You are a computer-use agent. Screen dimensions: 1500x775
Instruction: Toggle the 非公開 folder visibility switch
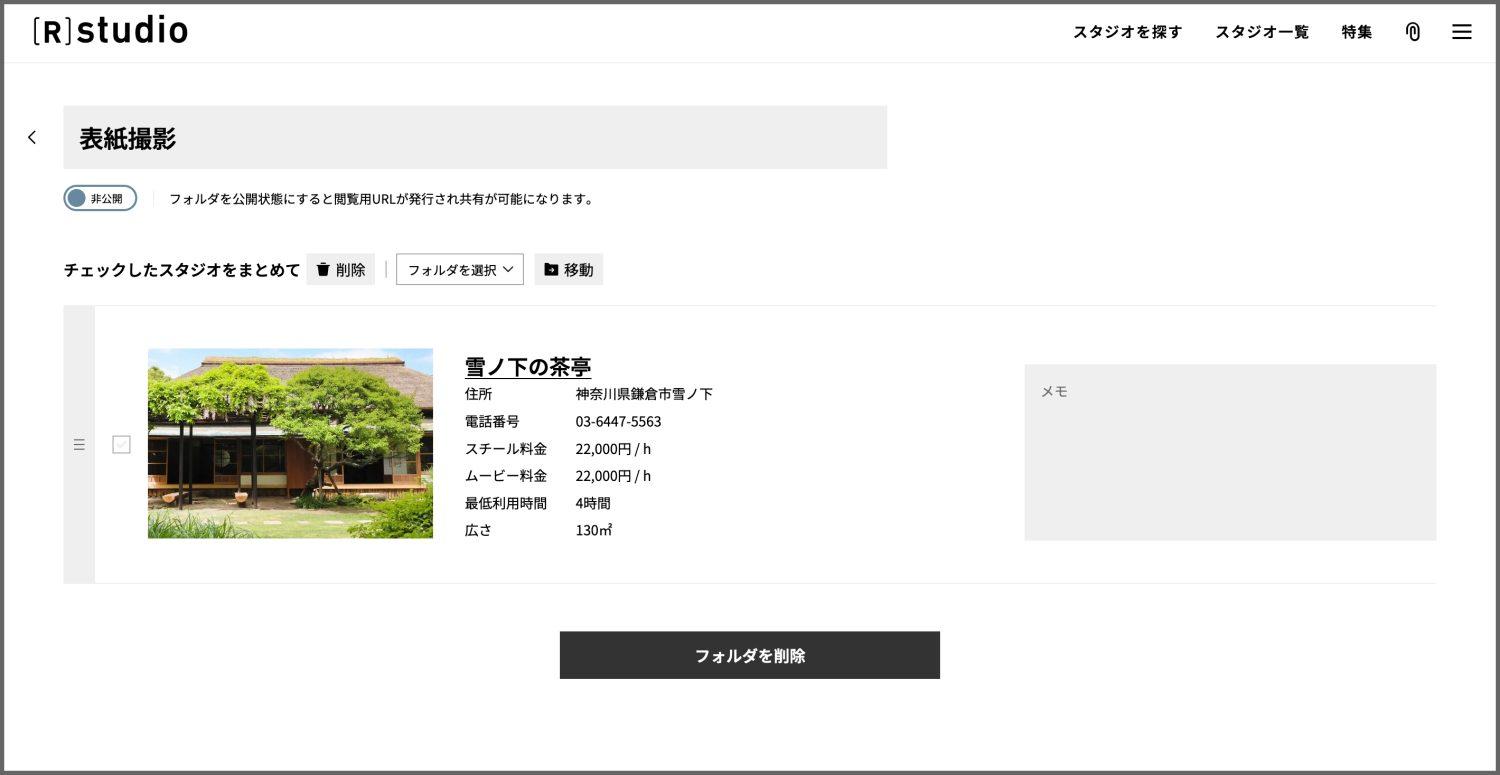[x=100, y=198]
